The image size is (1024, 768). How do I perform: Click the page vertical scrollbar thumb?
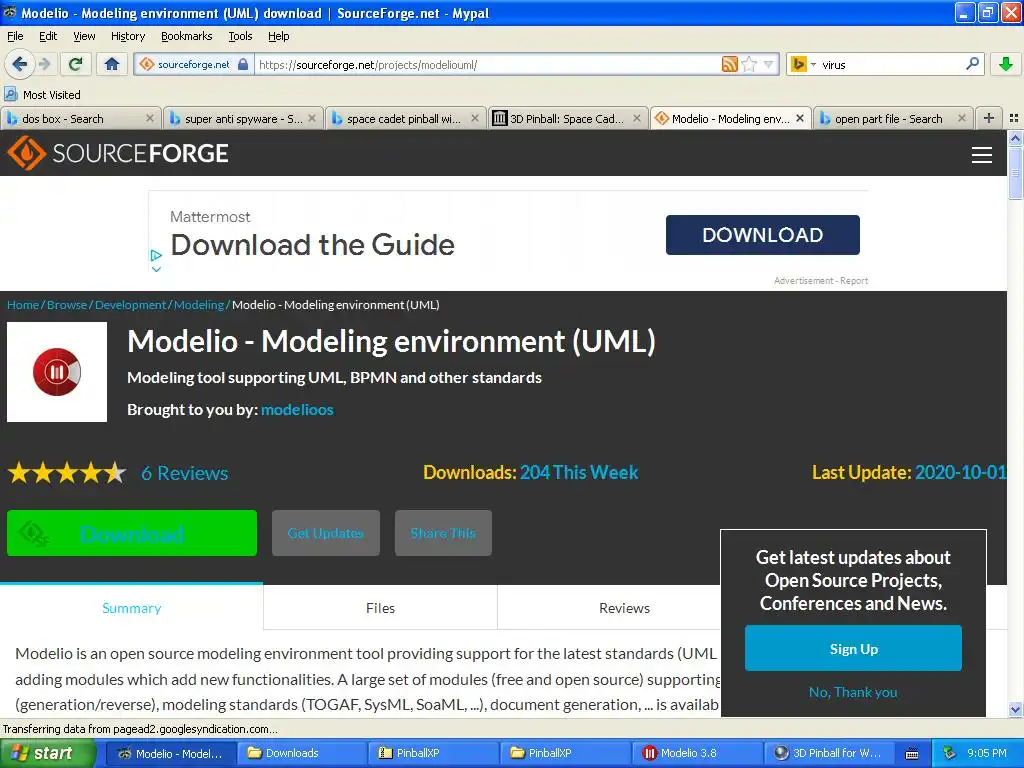tap(1015, 173)
